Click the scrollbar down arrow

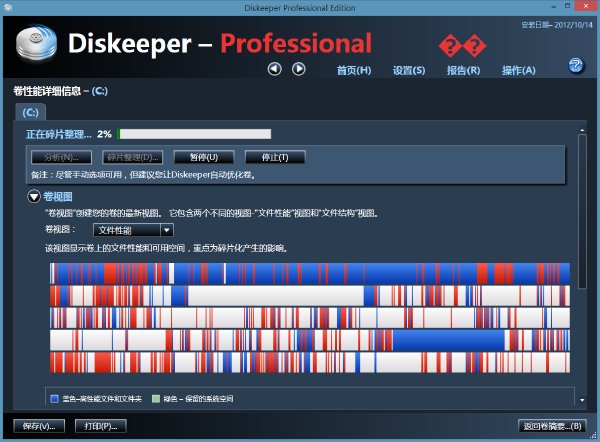[x=582, y=400]
